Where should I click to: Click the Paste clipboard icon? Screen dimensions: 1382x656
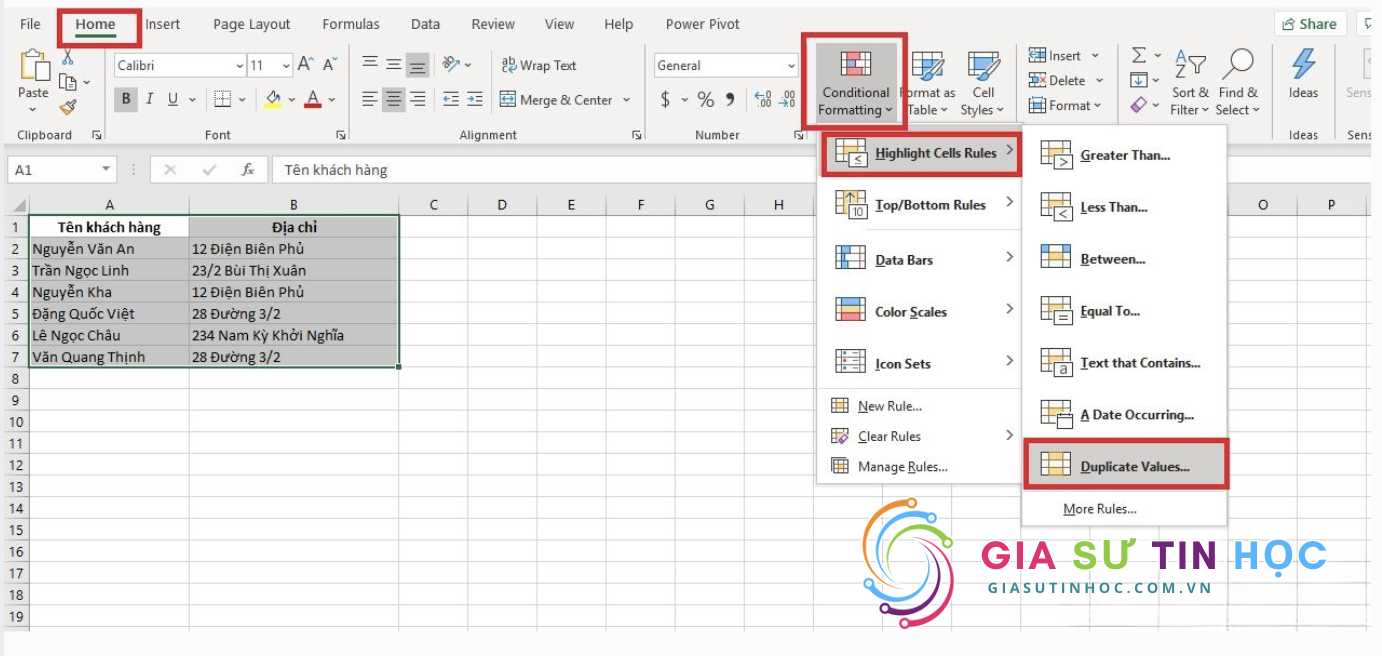[33, 66]
